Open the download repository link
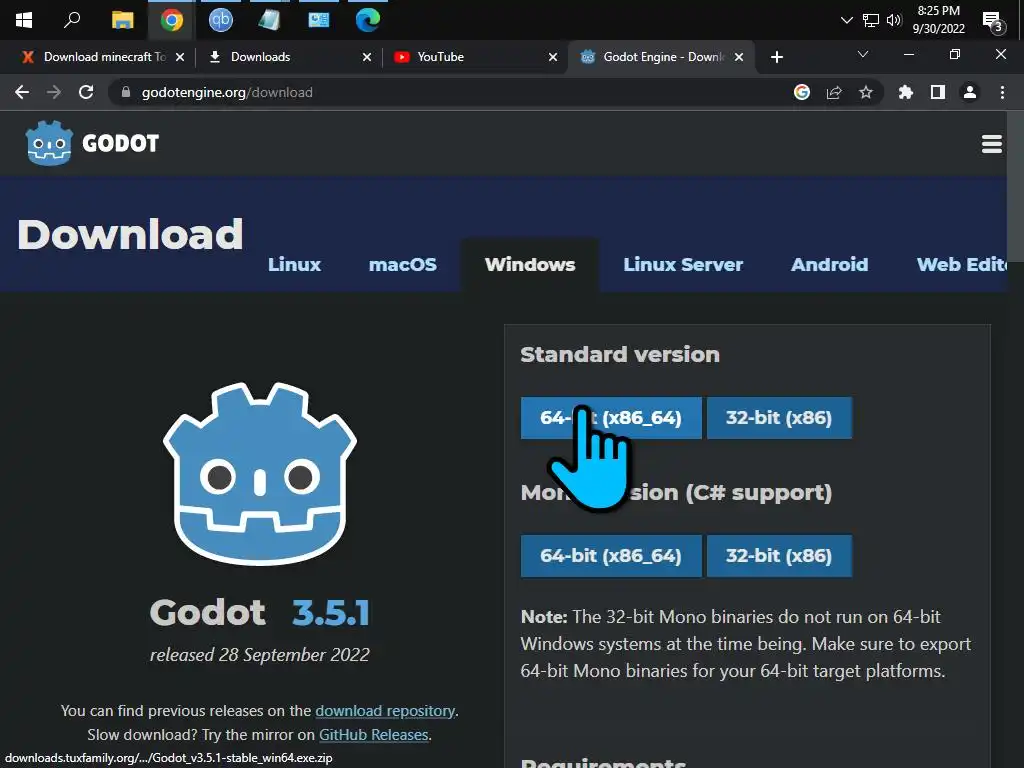This screenshot has height=768, width=1024. (x=385, y=711)
